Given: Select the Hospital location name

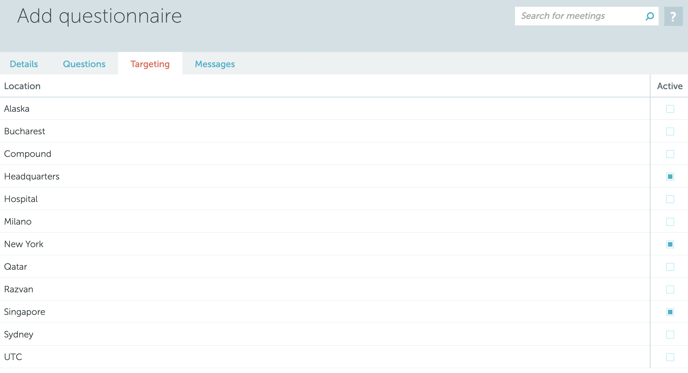Looking at the screenshot, I should coord(21,199).
